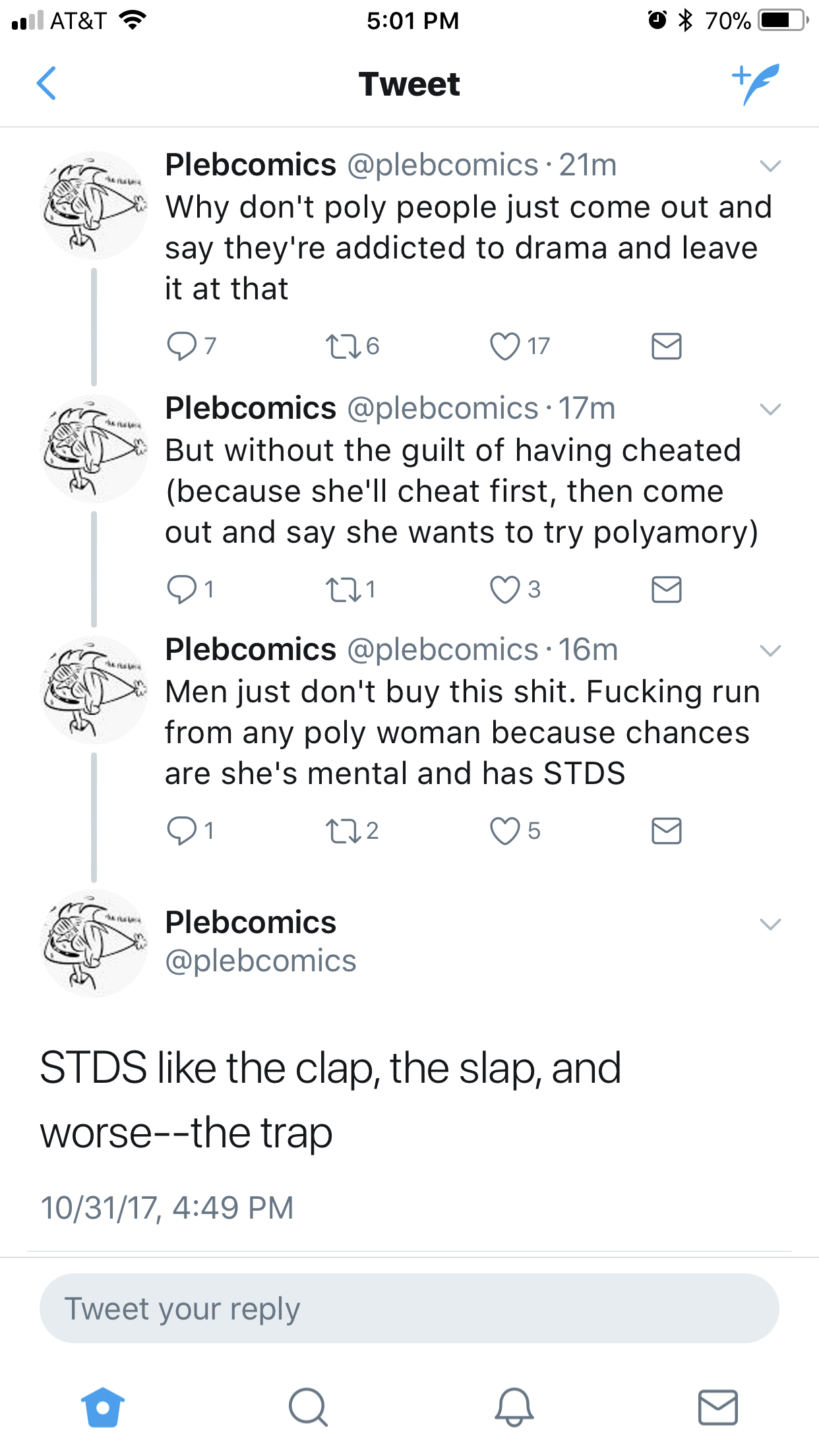The height and width of the screenshot is (1456, 819).
Task: Switch to the Search tab
Action: (x=308, y=1407)
